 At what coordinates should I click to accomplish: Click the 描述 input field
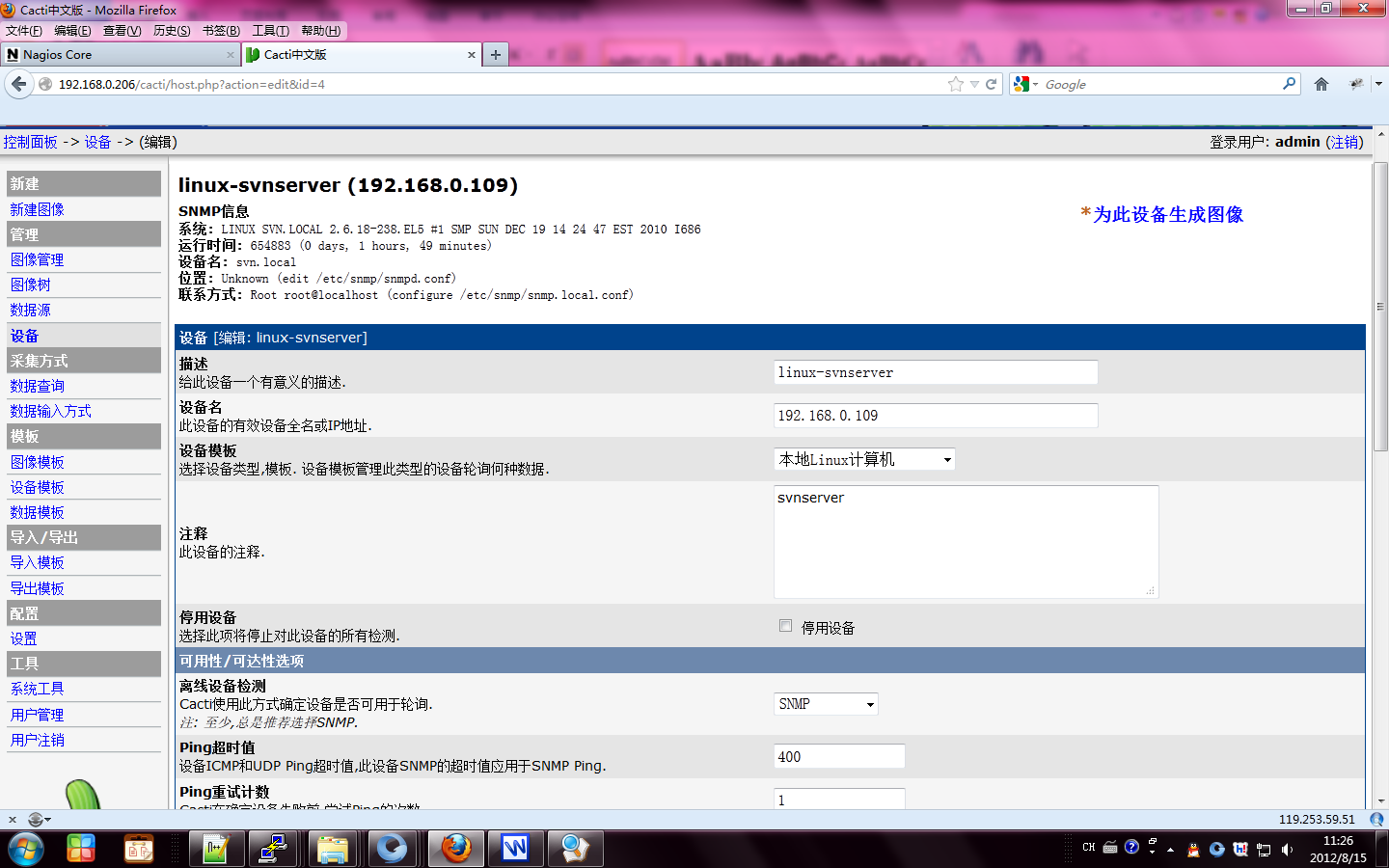936,372
